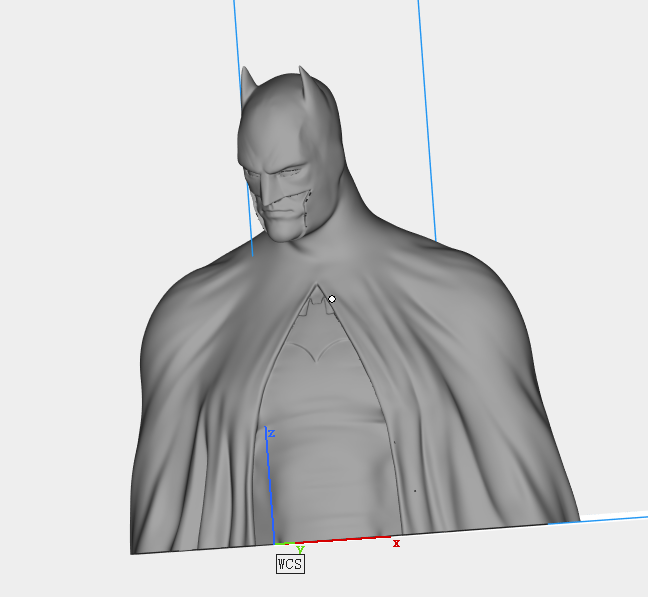
Task: Select the white point marker on the chest
Action: [332, 299]
